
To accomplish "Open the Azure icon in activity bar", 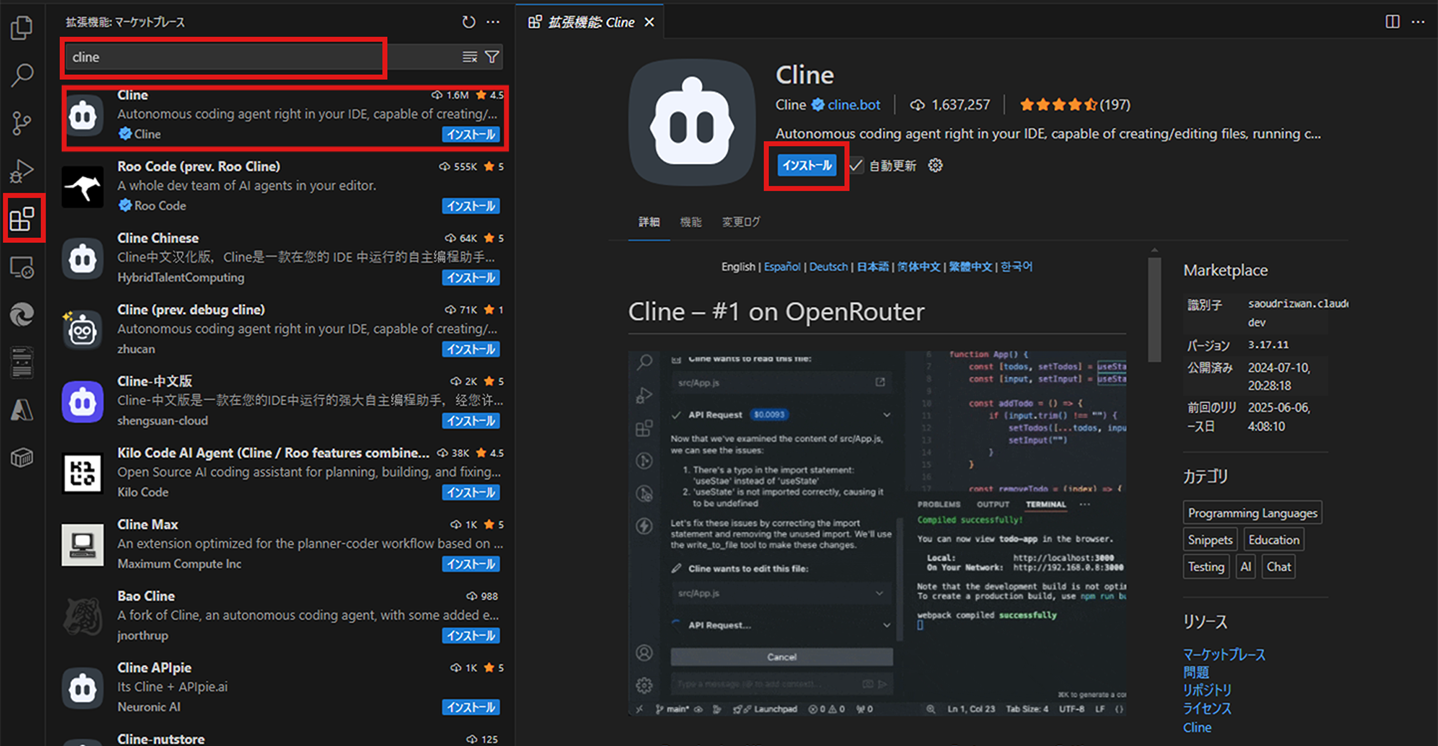I will coord(21,410).
